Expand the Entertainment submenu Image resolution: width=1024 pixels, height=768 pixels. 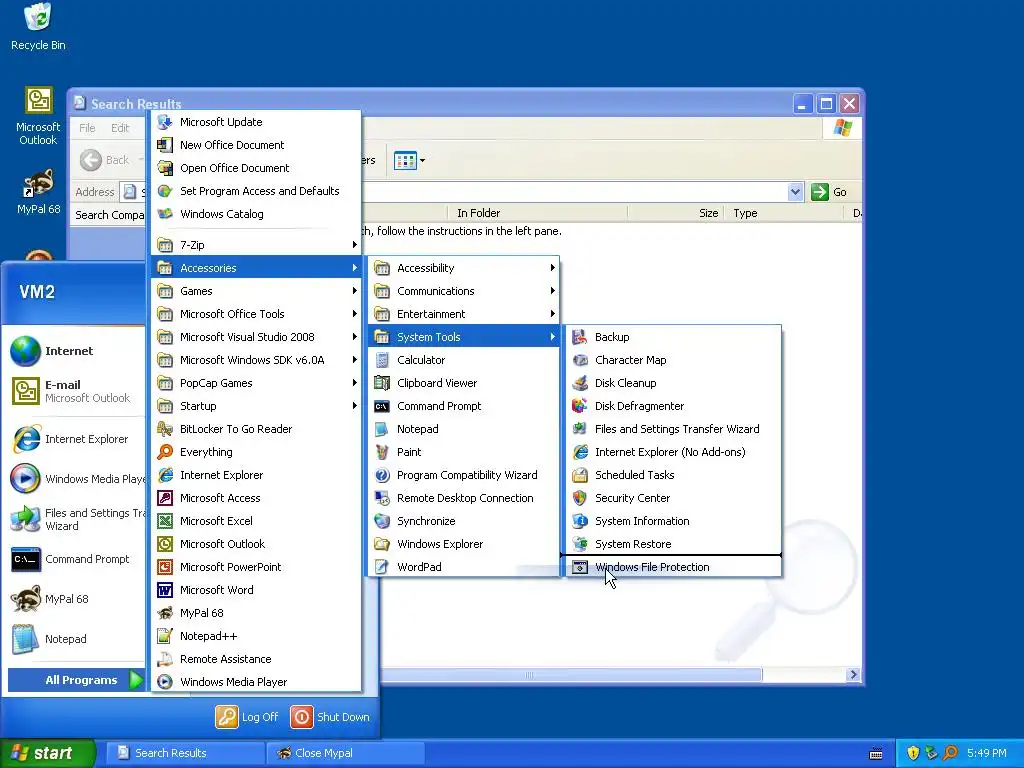464,314
